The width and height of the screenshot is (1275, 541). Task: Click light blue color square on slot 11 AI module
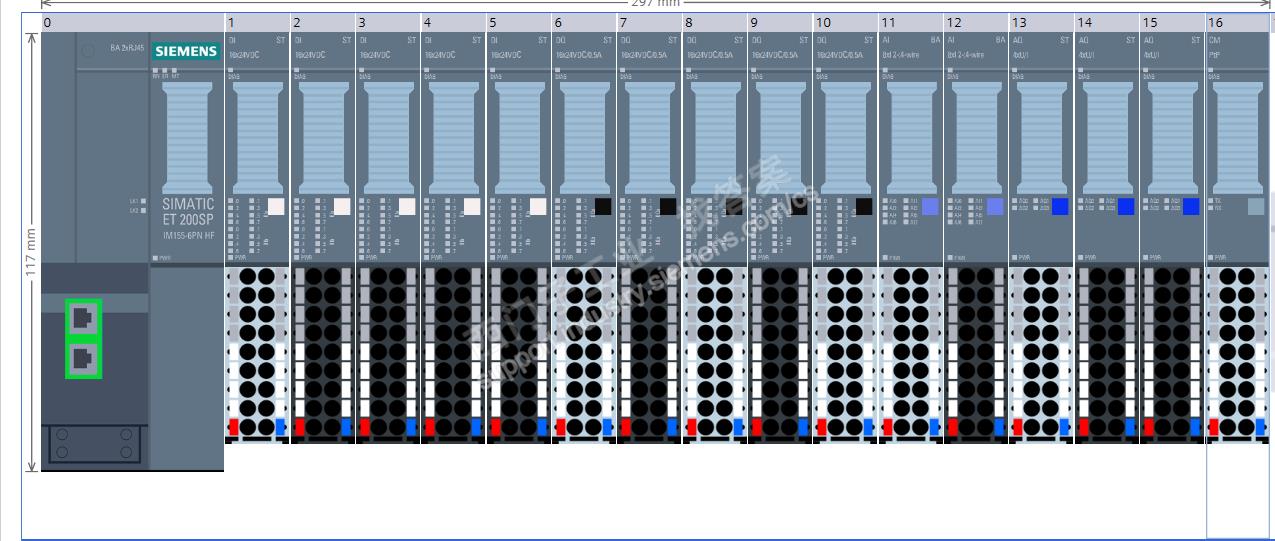click(x=930, y=207)
